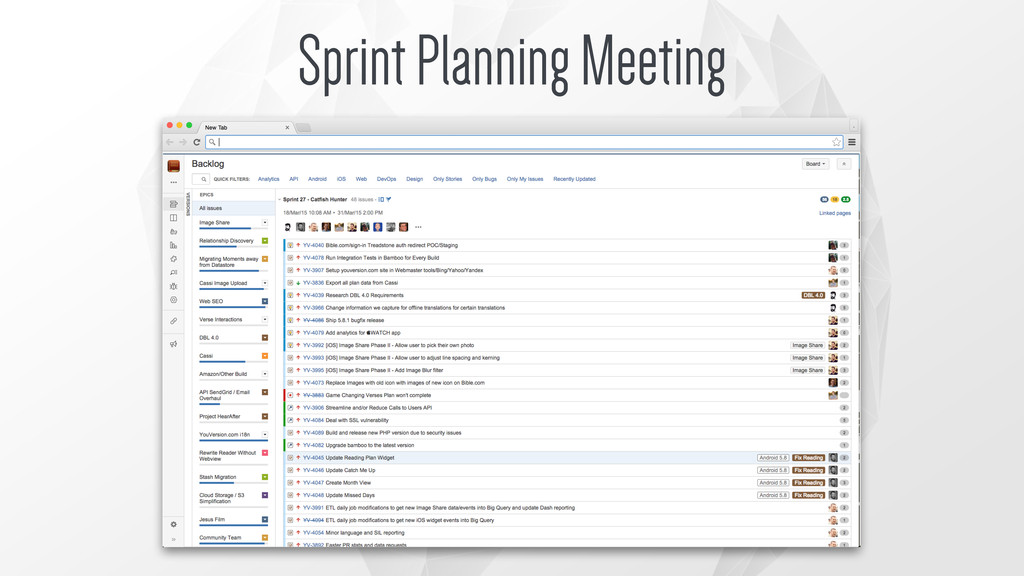1024x576 pixels.
Task: Open the board icon in sidebar
Action: coord(174,218)
